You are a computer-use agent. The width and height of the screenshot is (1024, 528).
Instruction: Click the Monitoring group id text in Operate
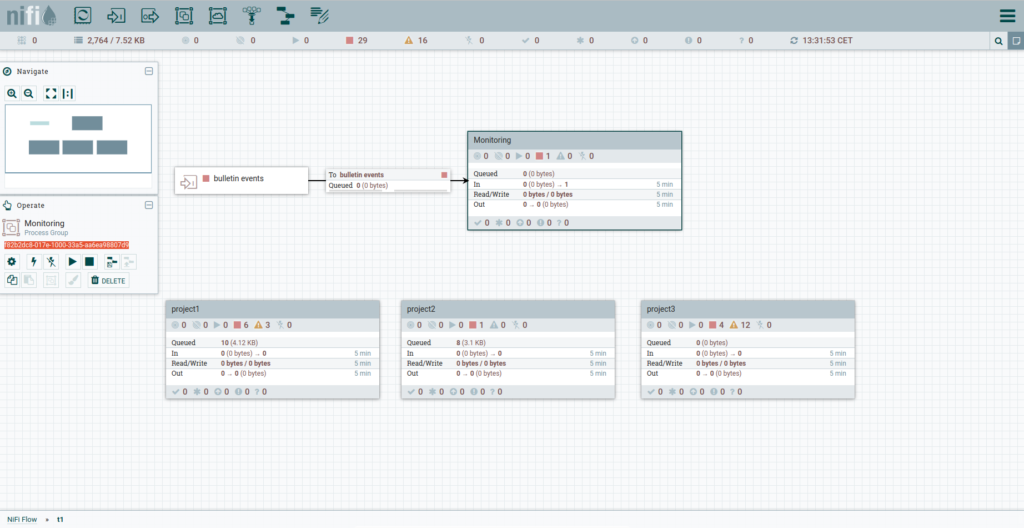point(67,245)
